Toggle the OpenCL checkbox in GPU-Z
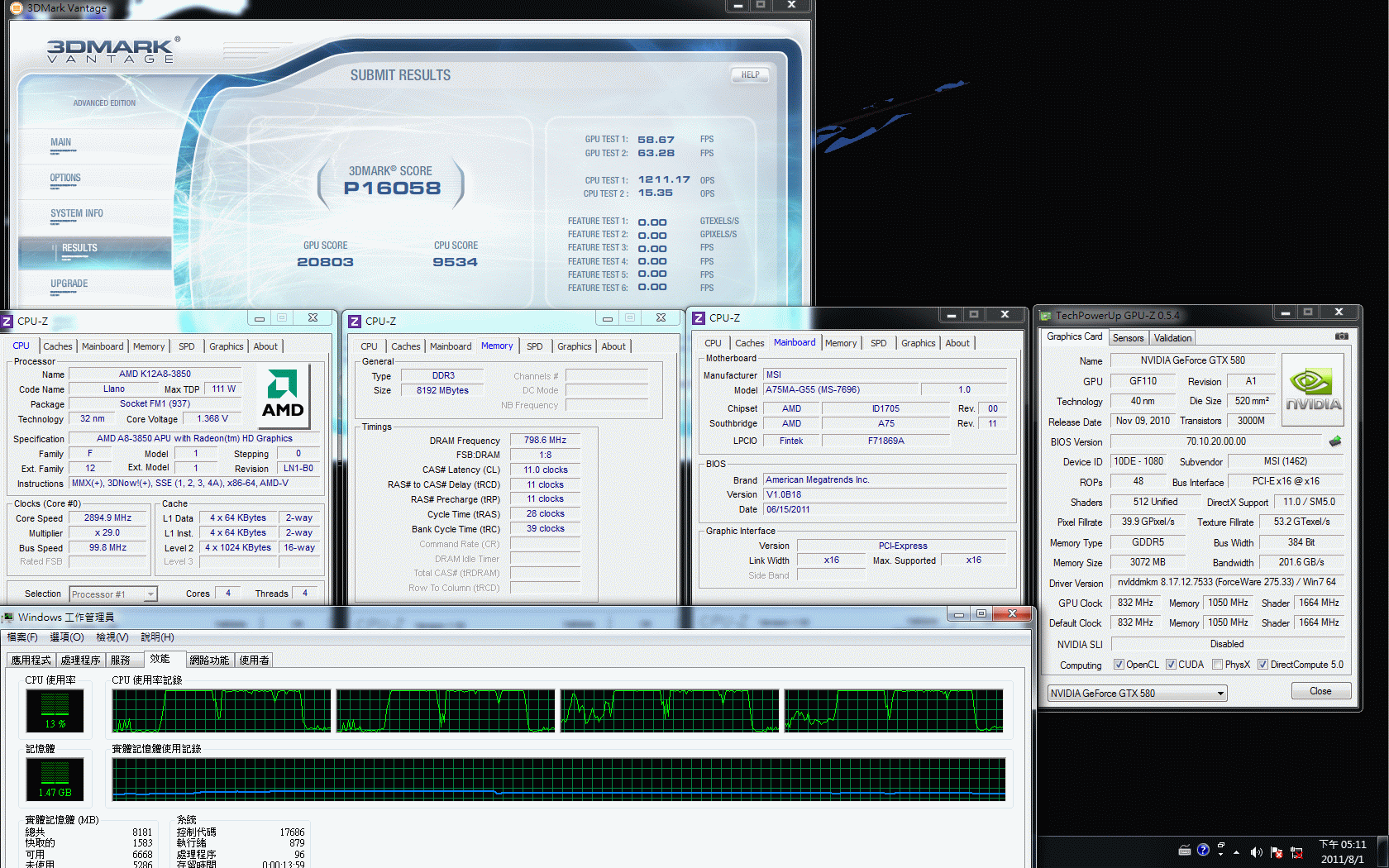 click(x=1119, y=665)
